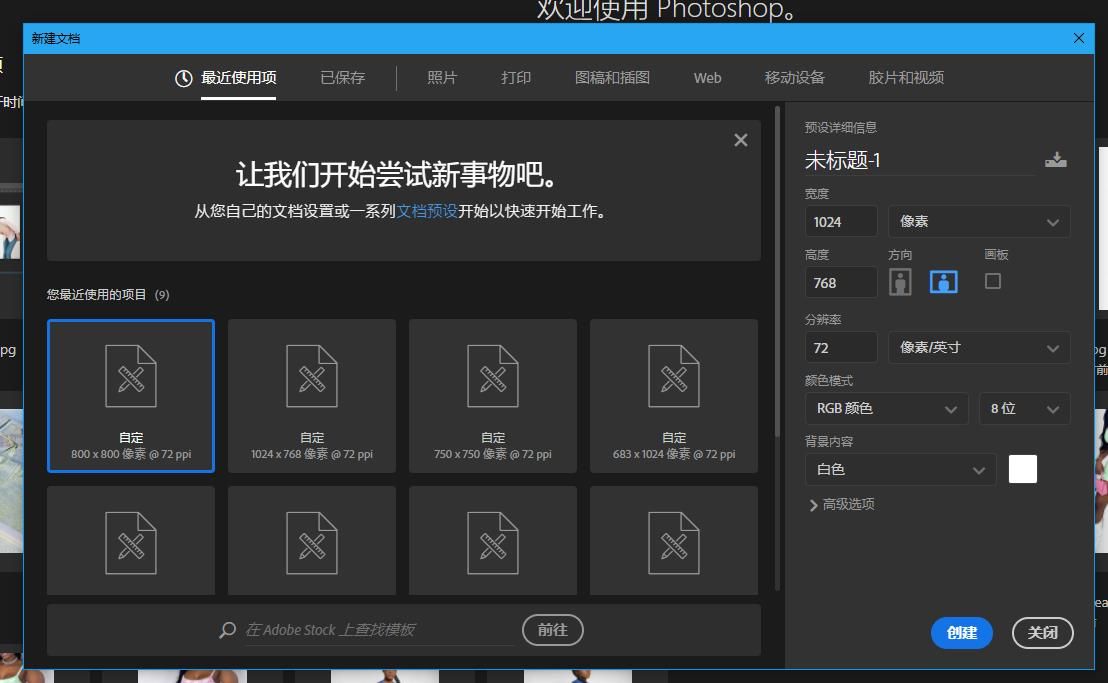Switch to the 胶片和视频 tab
Screen dimensions: 1108x683
[904, 77]
